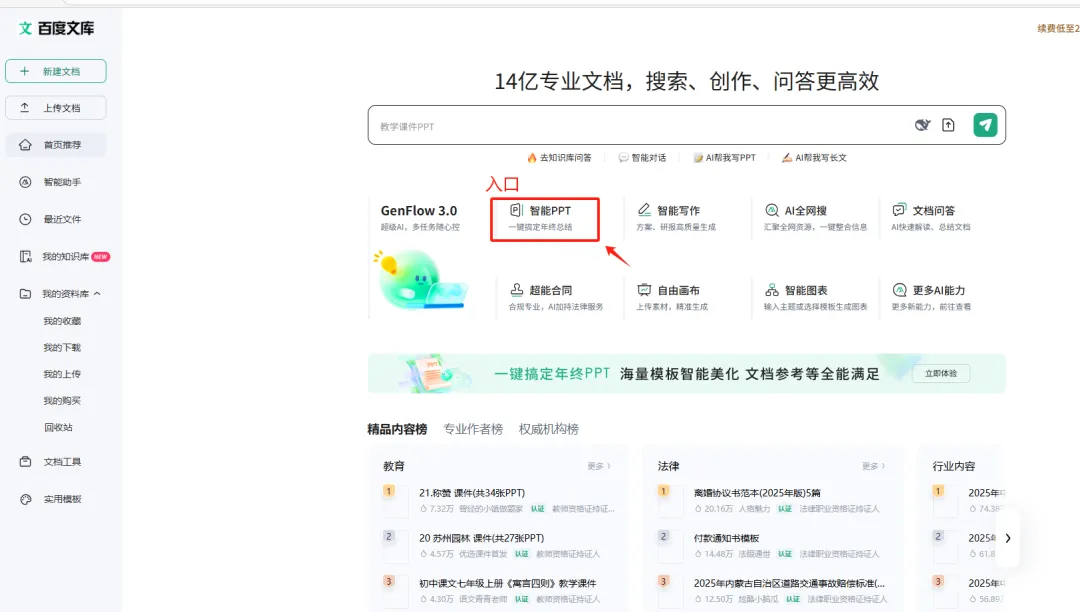Click the 教育 category heading
The image size is (1080, 612).
(x=394, y=466)
